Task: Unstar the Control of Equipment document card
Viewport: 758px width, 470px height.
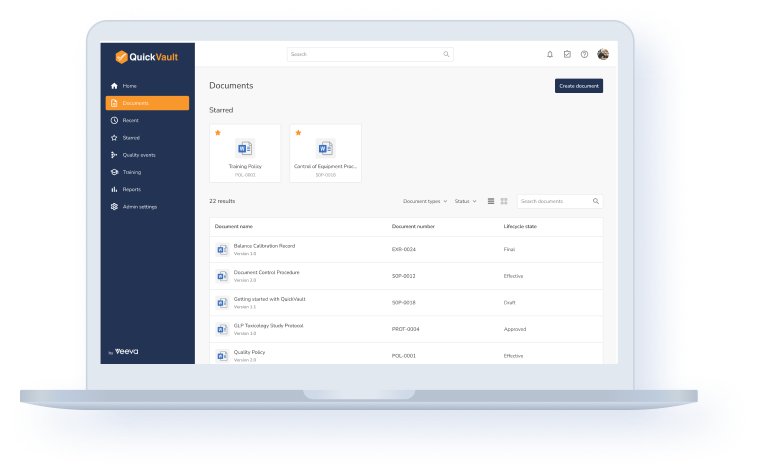Action: pos(298,132)
